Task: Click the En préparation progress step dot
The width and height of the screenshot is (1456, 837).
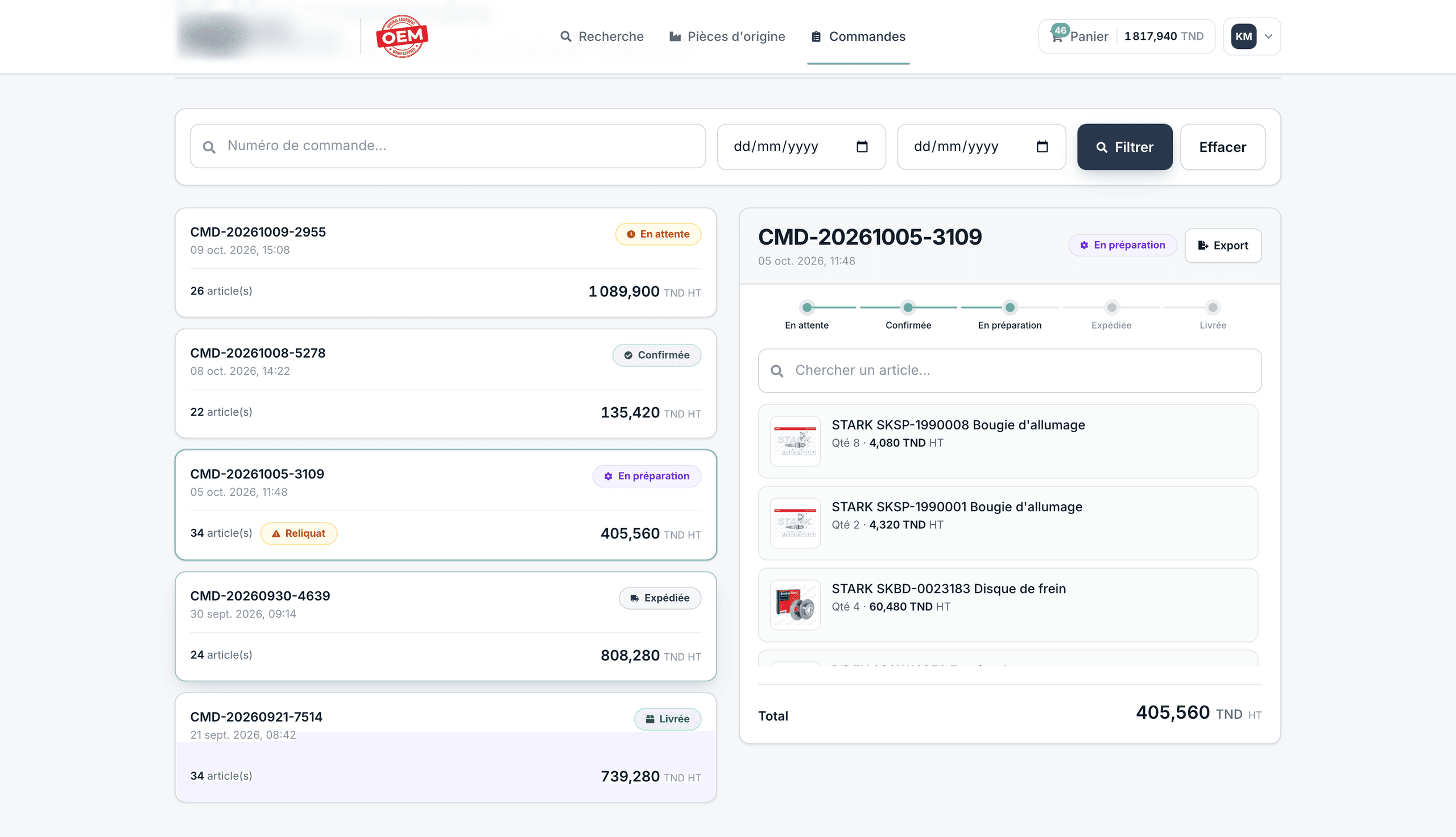Action: click(x=1010, y=308)
